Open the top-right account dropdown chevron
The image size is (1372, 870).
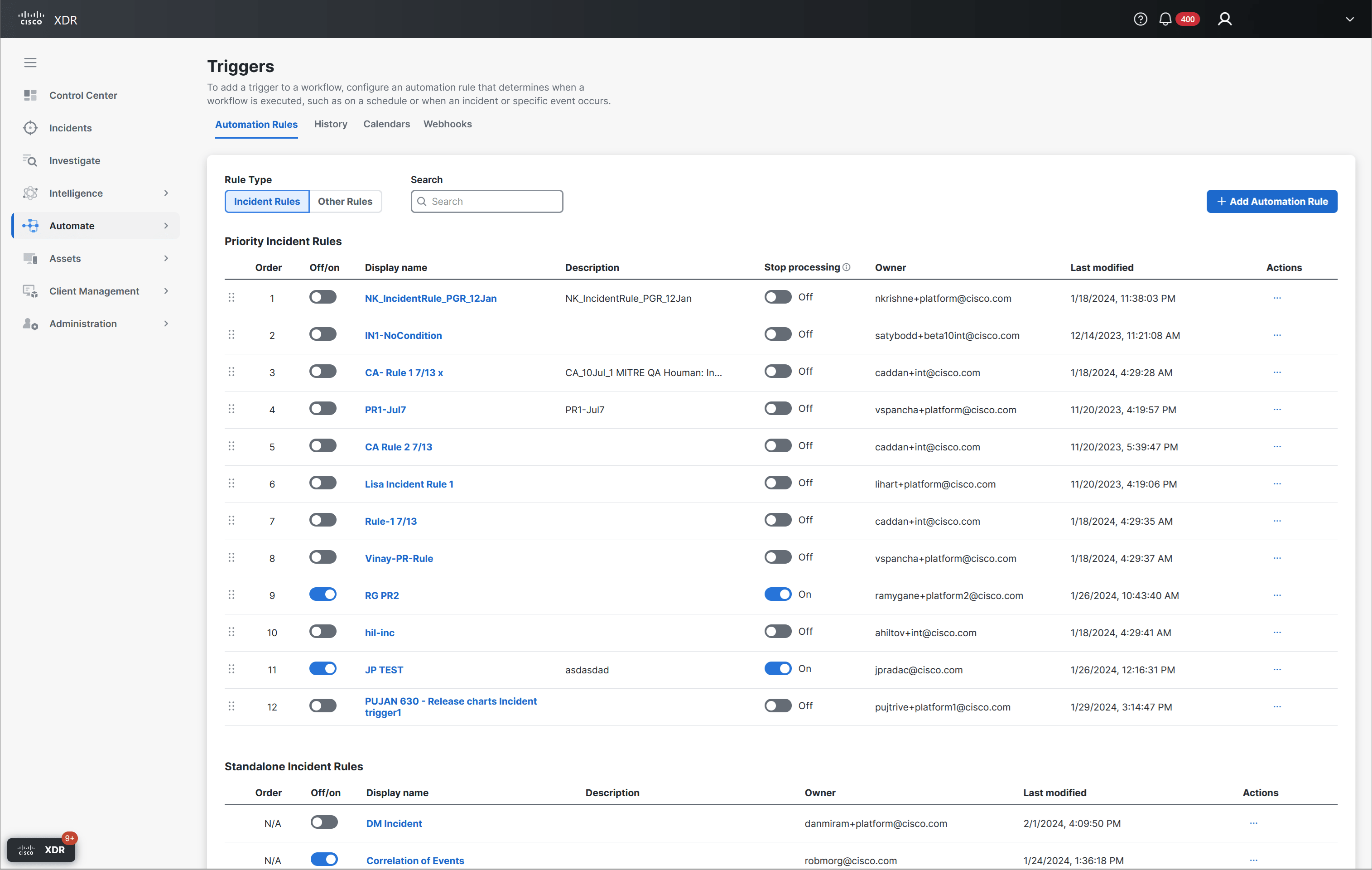pos(1349,19)
